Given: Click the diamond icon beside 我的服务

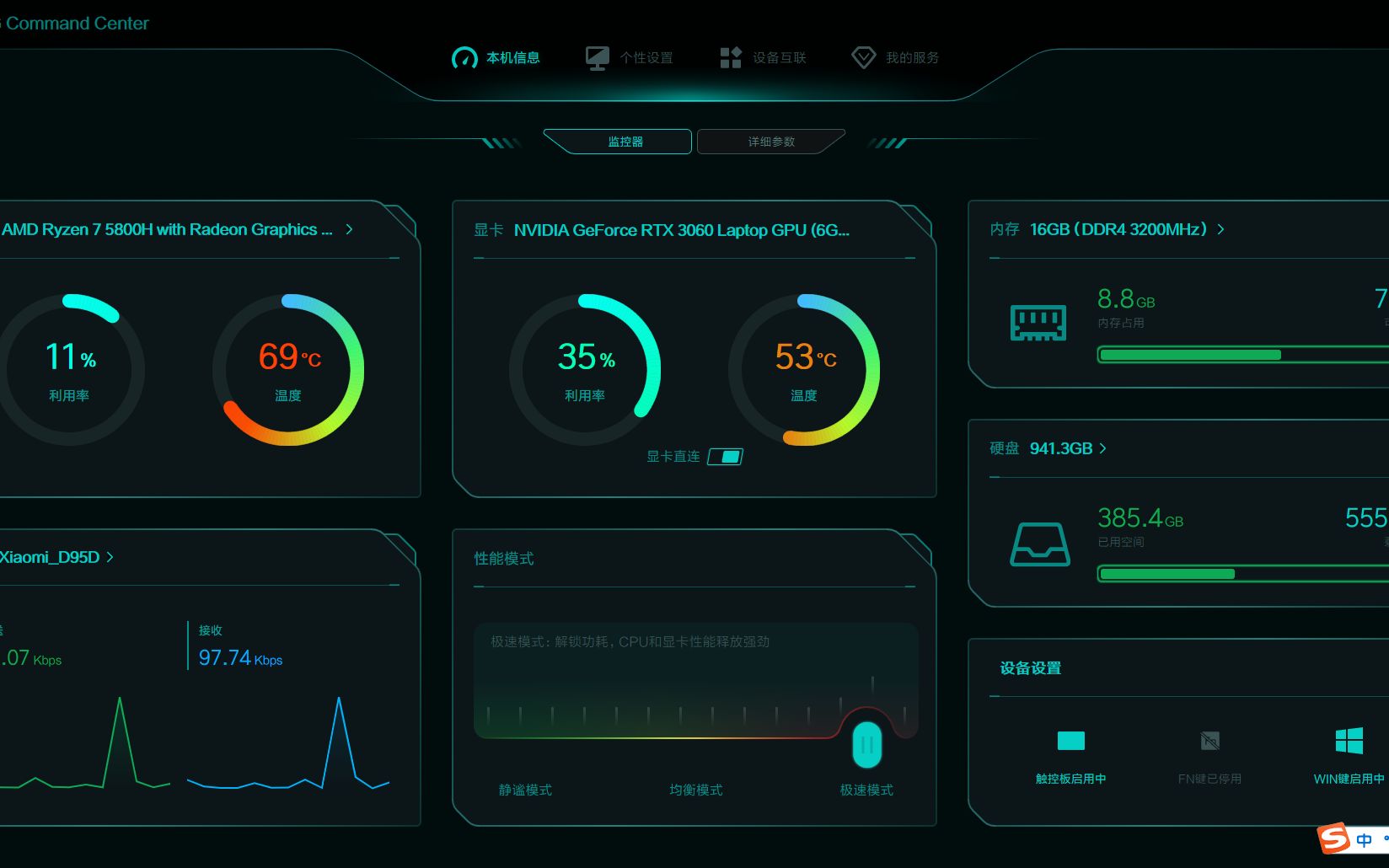Looking at the screenshot, I should coord(863,57).
